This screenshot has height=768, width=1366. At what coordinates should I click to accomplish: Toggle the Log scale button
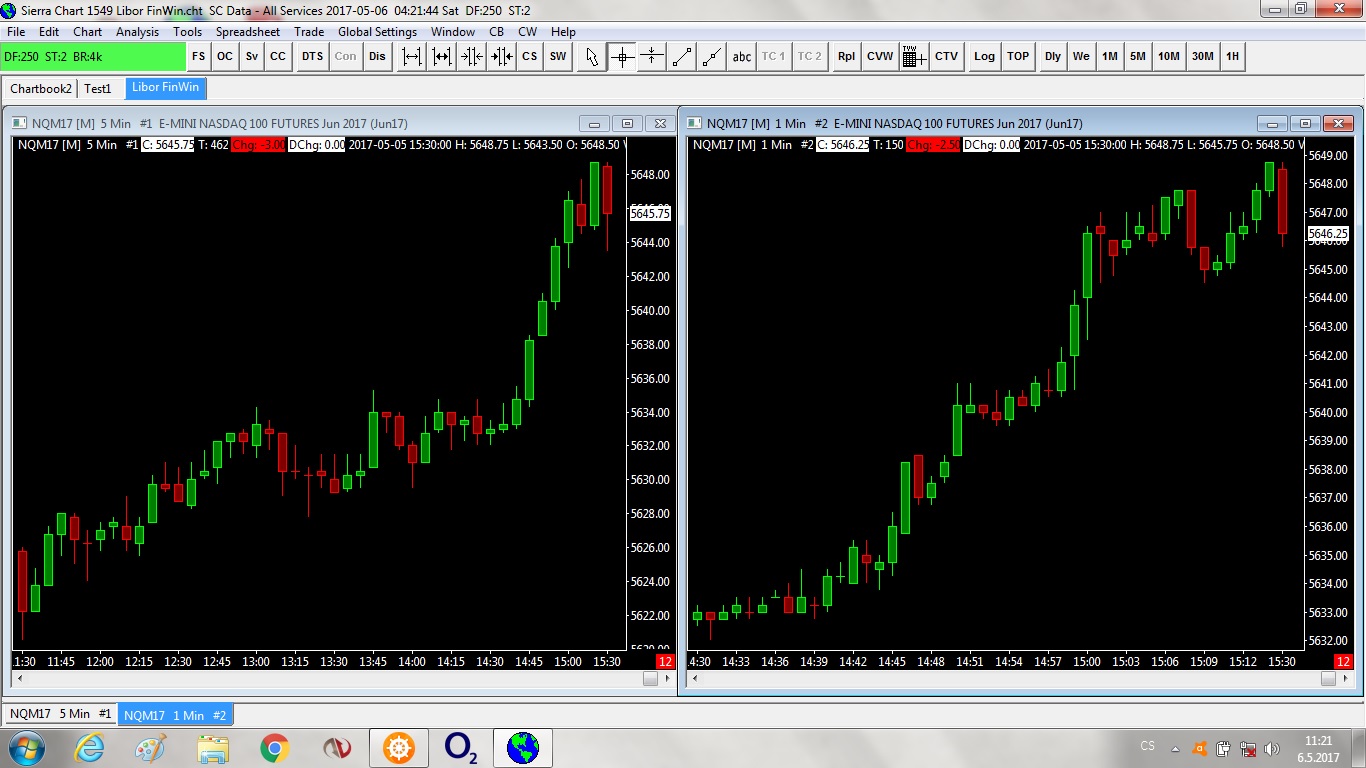click(x=985, y=57)
